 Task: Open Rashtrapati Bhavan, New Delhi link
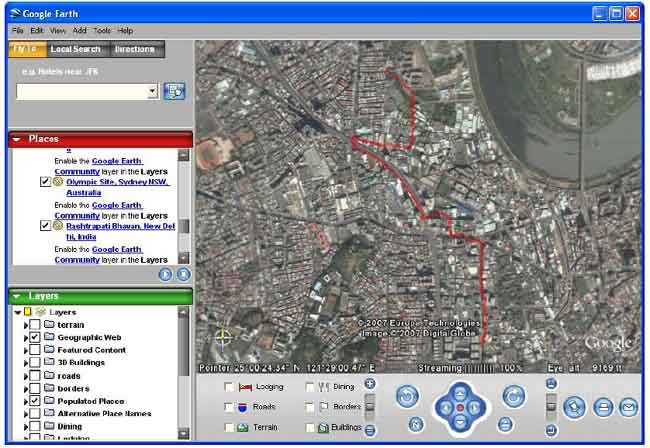click(x=121, y=231)
